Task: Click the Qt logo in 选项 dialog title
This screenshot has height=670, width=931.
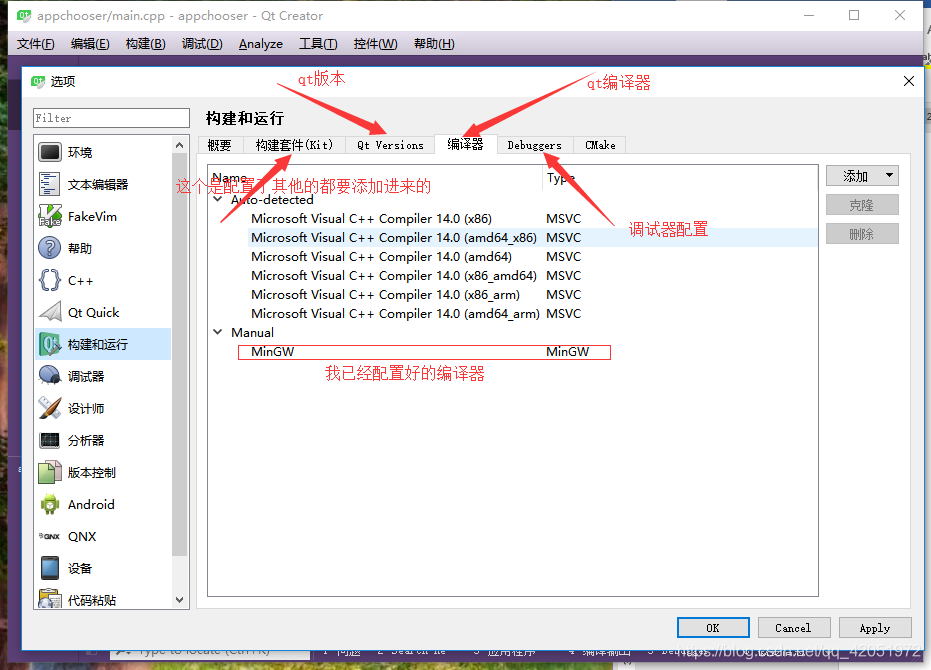Action: click(x=38, y=81)
